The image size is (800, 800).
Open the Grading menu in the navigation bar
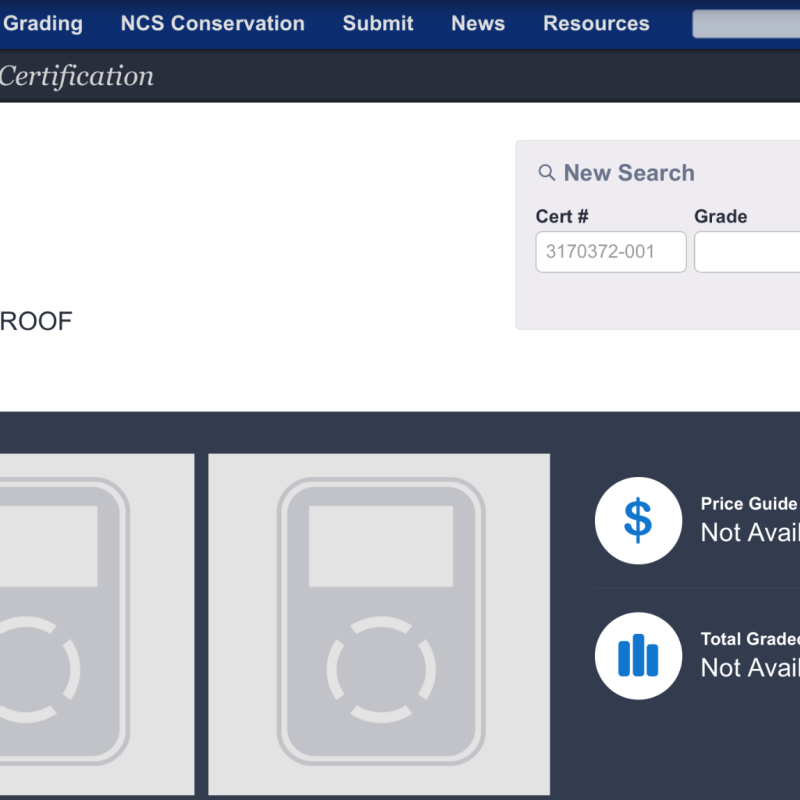pyautogui.click(x=43, y=23)
